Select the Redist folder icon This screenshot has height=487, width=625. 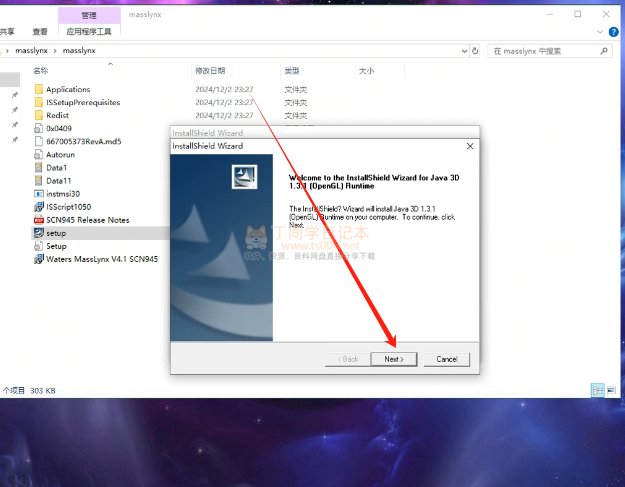point(39,115)
